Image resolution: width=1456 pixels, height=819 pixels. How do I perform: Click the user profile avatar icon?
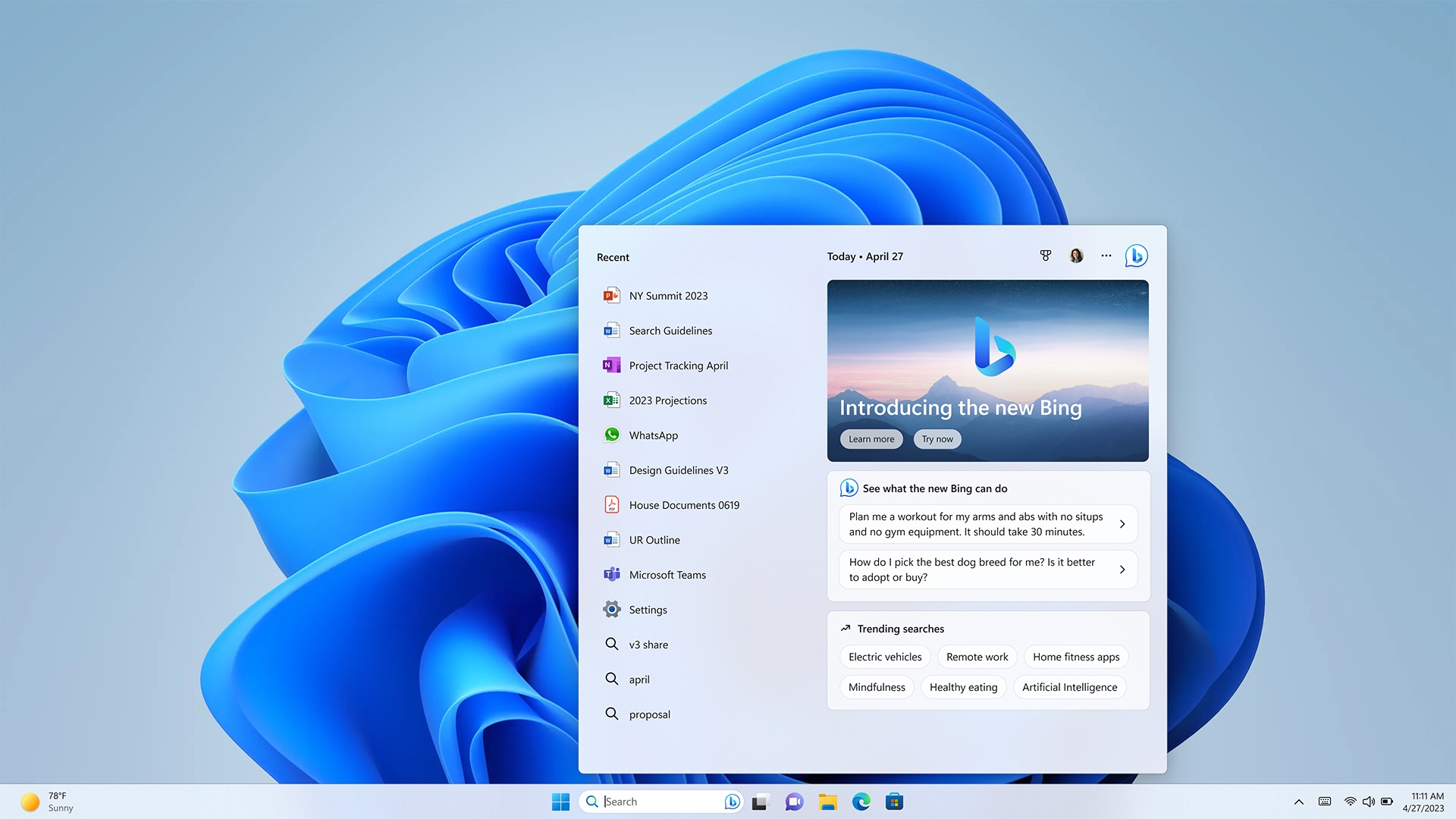(1076, 255)
